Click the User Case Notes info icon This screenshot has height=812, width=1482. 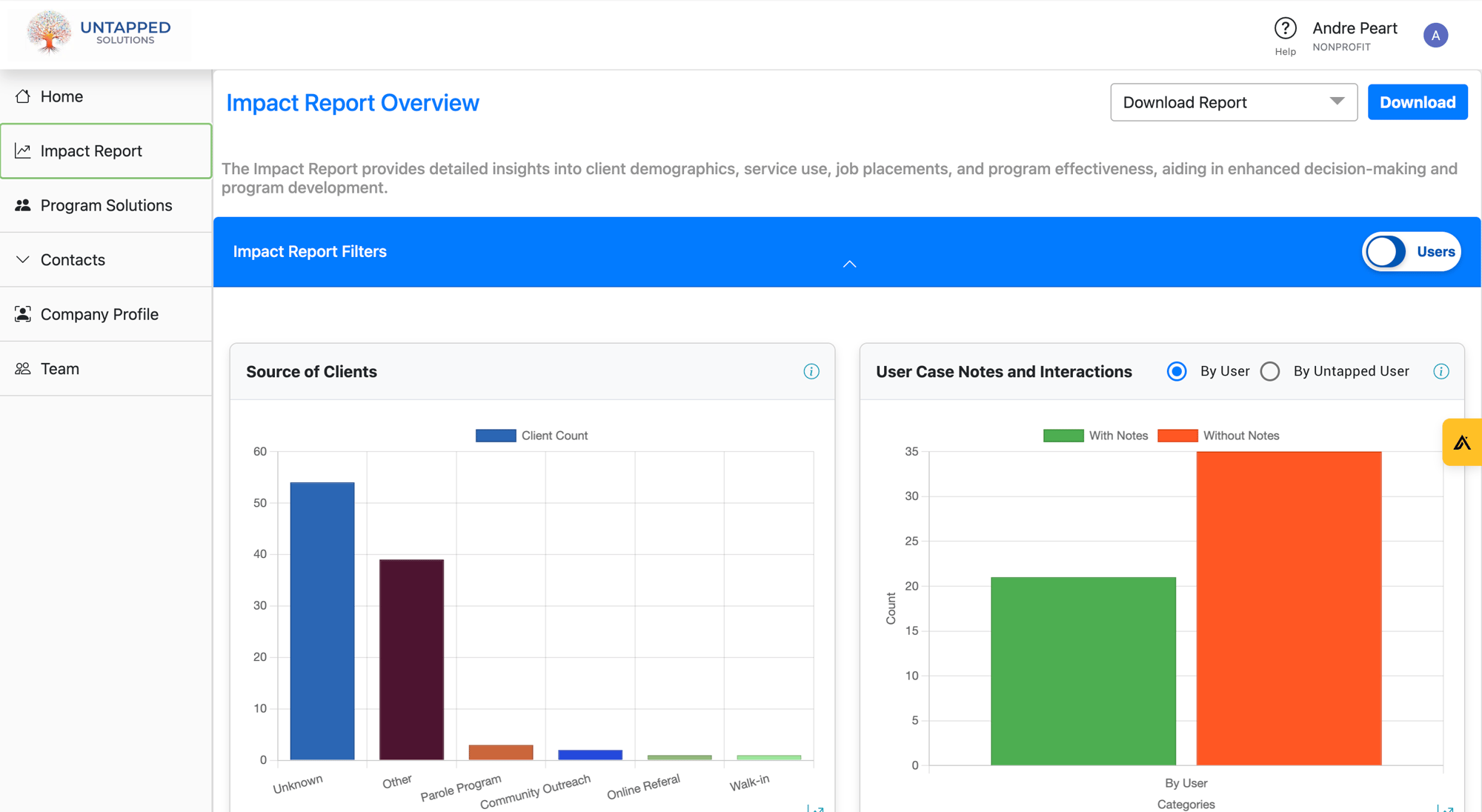pos(1441,371)
